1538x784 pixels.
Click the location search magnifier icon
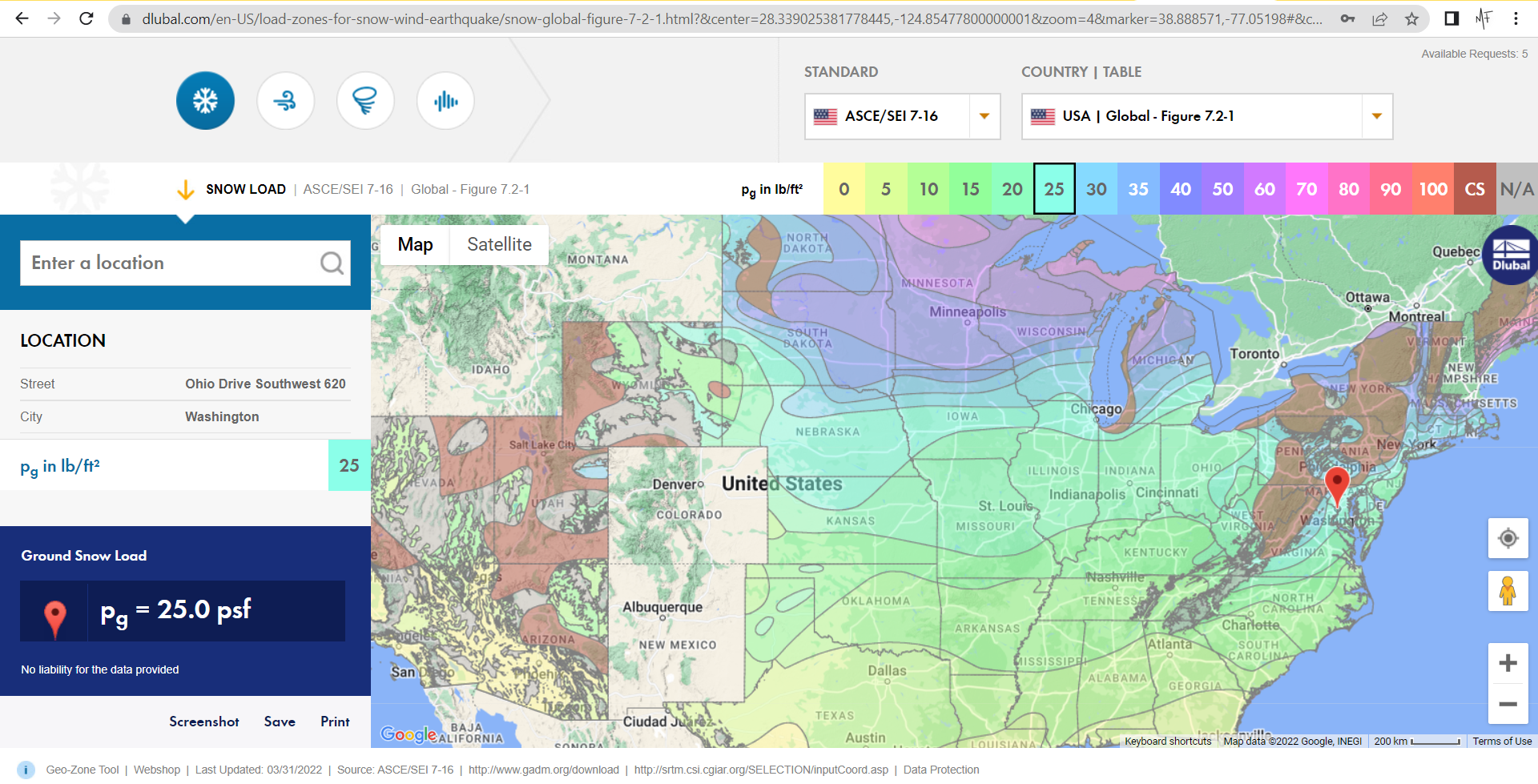tap(331, 263)
